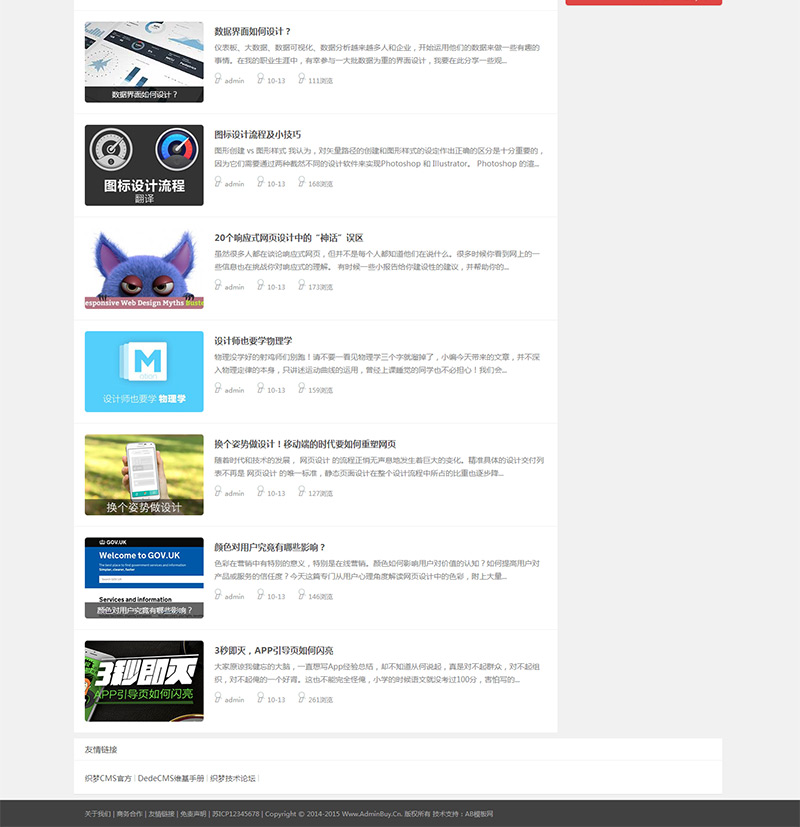Open article title 数据界面如何设计？
800x827 pixels.
(253, 32)
